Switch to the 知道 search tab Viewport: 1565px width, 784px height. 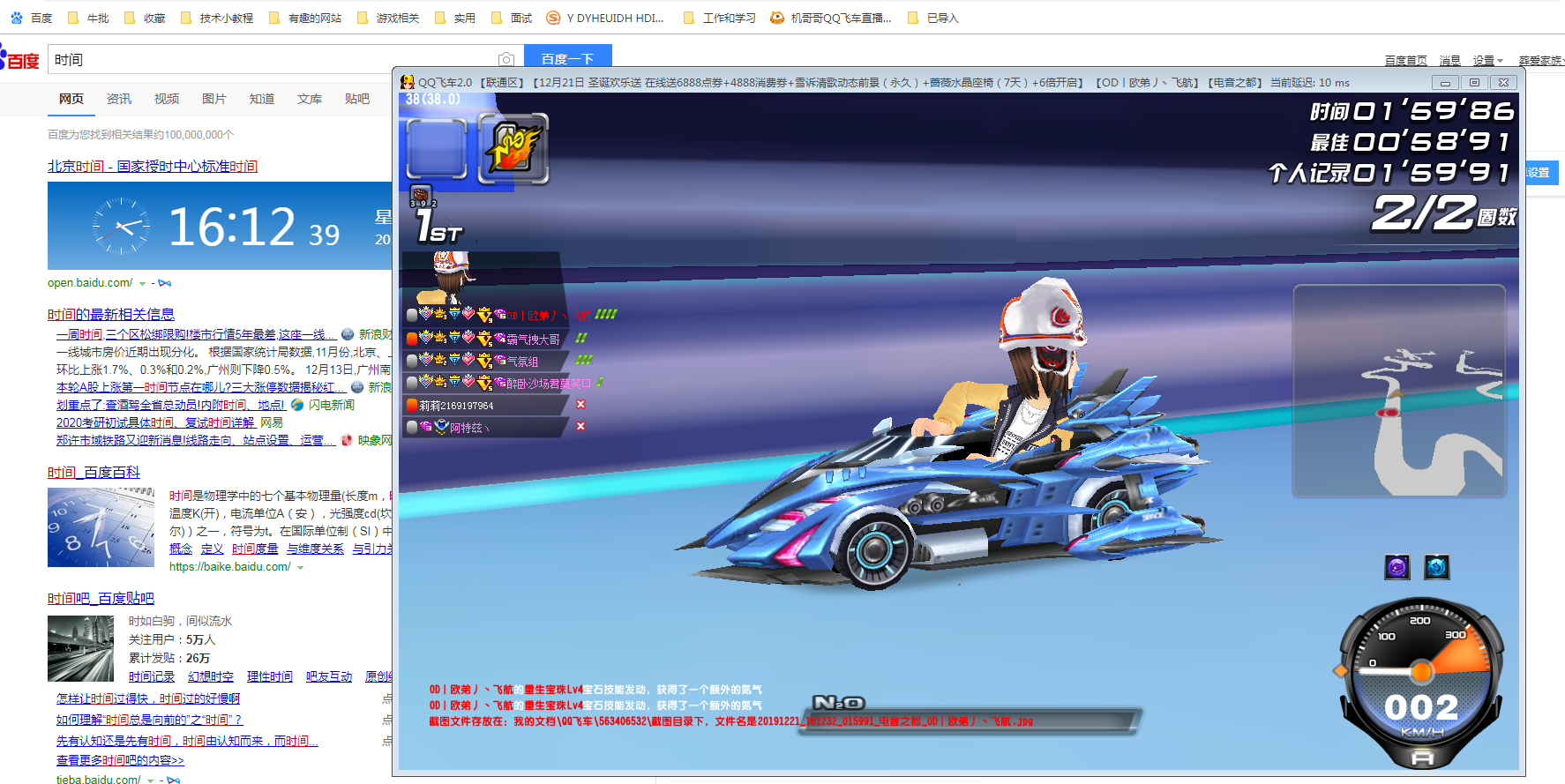[x=262, y=99]
